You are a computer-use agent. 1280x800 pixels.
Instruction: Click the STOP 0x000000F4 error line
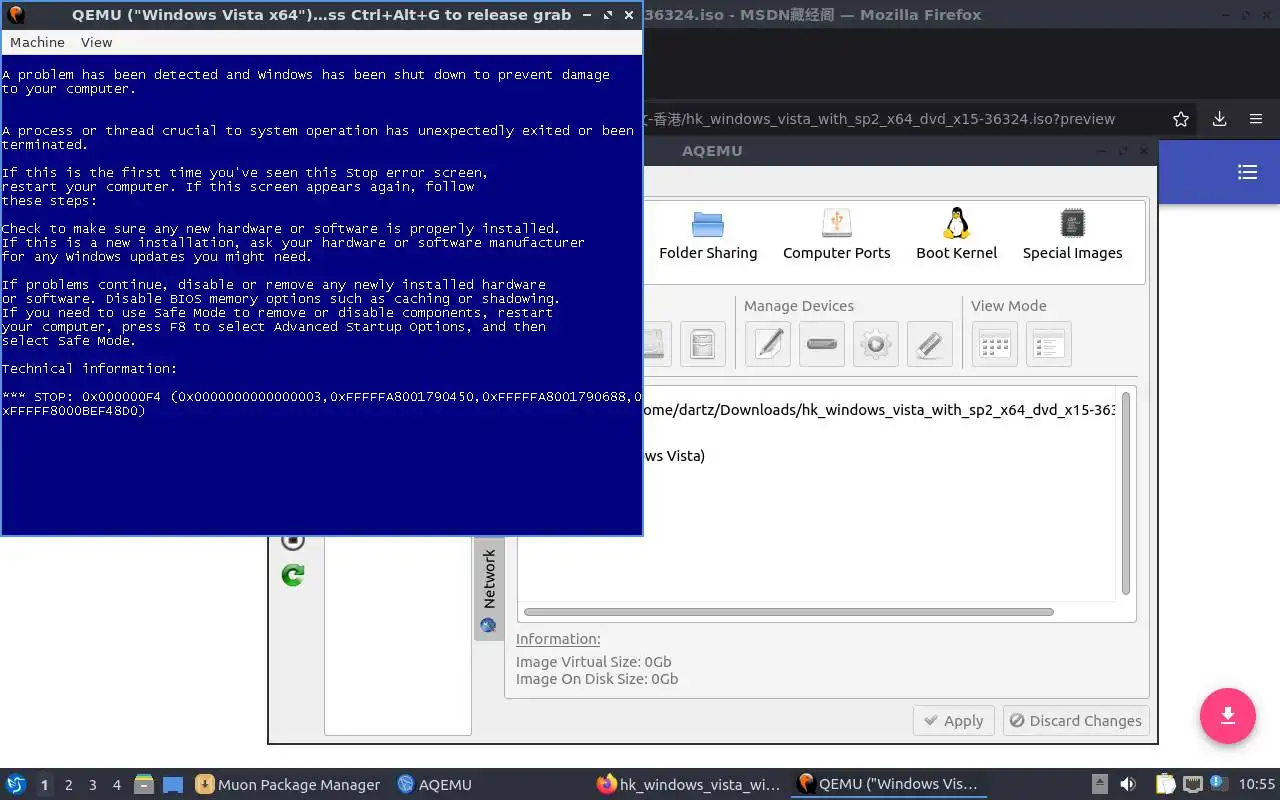(321, 403)
